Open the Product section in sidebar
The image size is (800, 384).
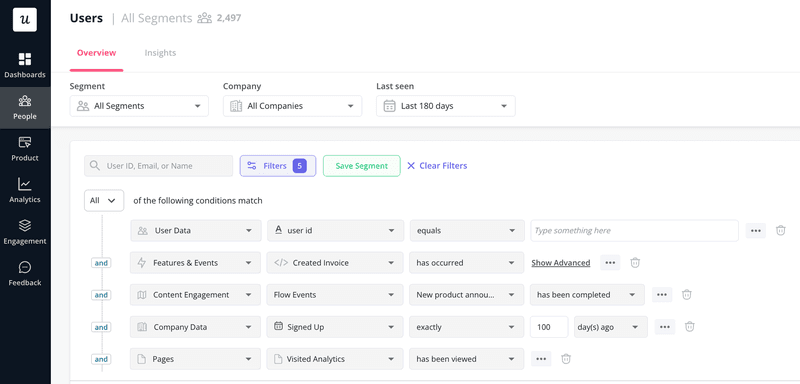(x=25, y=148)
